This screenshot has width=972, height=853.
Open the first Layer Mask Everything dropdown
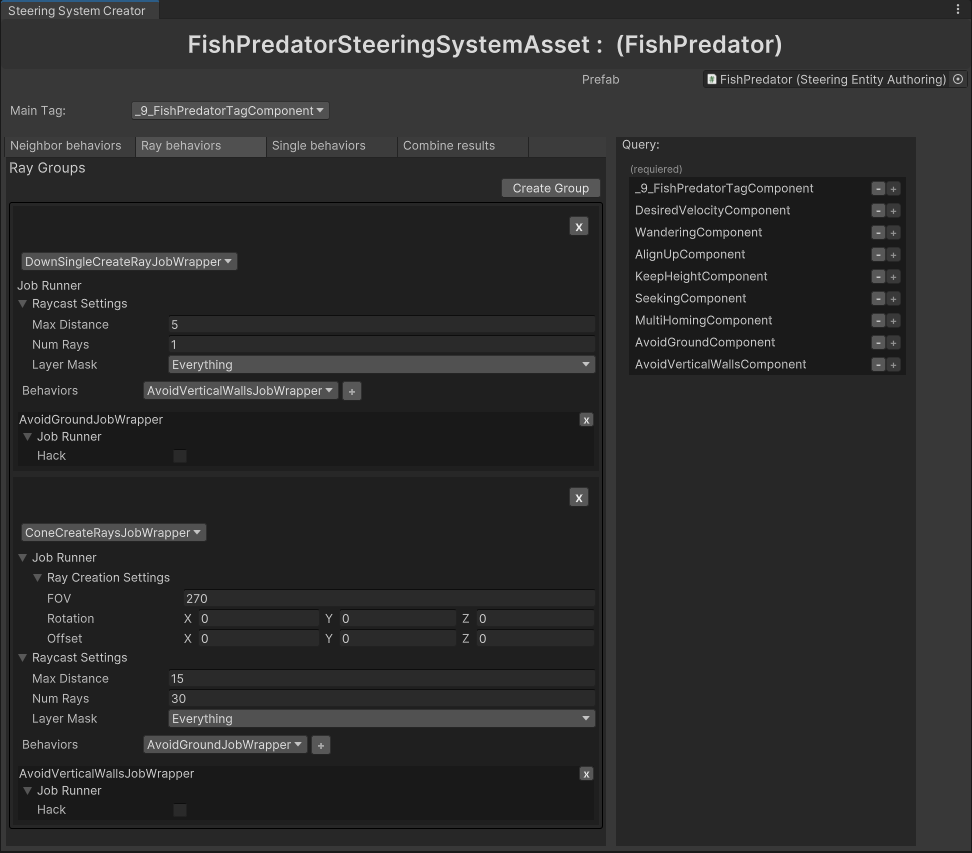click(x=382, y=365)
